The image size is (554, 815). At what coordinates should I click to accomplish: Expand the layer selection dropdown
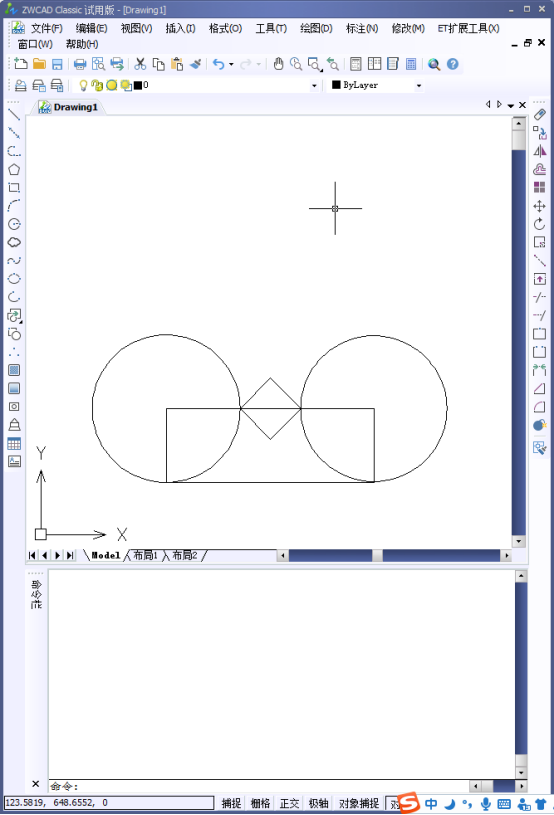pyautogui.click(x=314, y=85)
